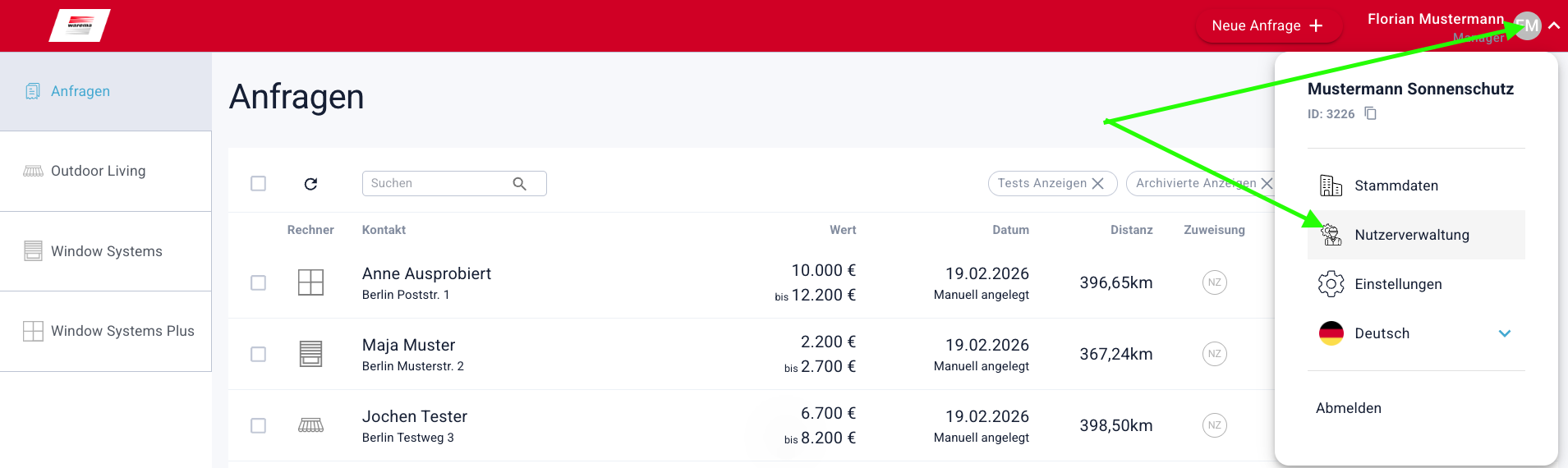This screenshot has height=468, width=1568.
Task: Collapse the user menu chevron
Action: click(1554, 25)
